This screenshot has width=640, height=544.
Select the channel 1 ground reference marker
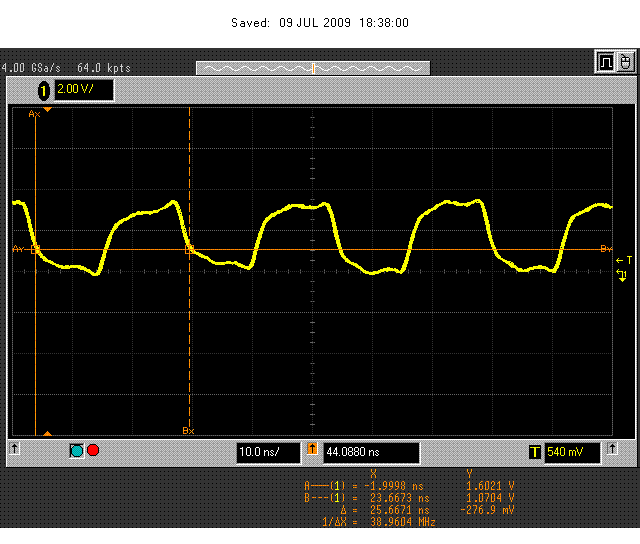pos(622,275)
